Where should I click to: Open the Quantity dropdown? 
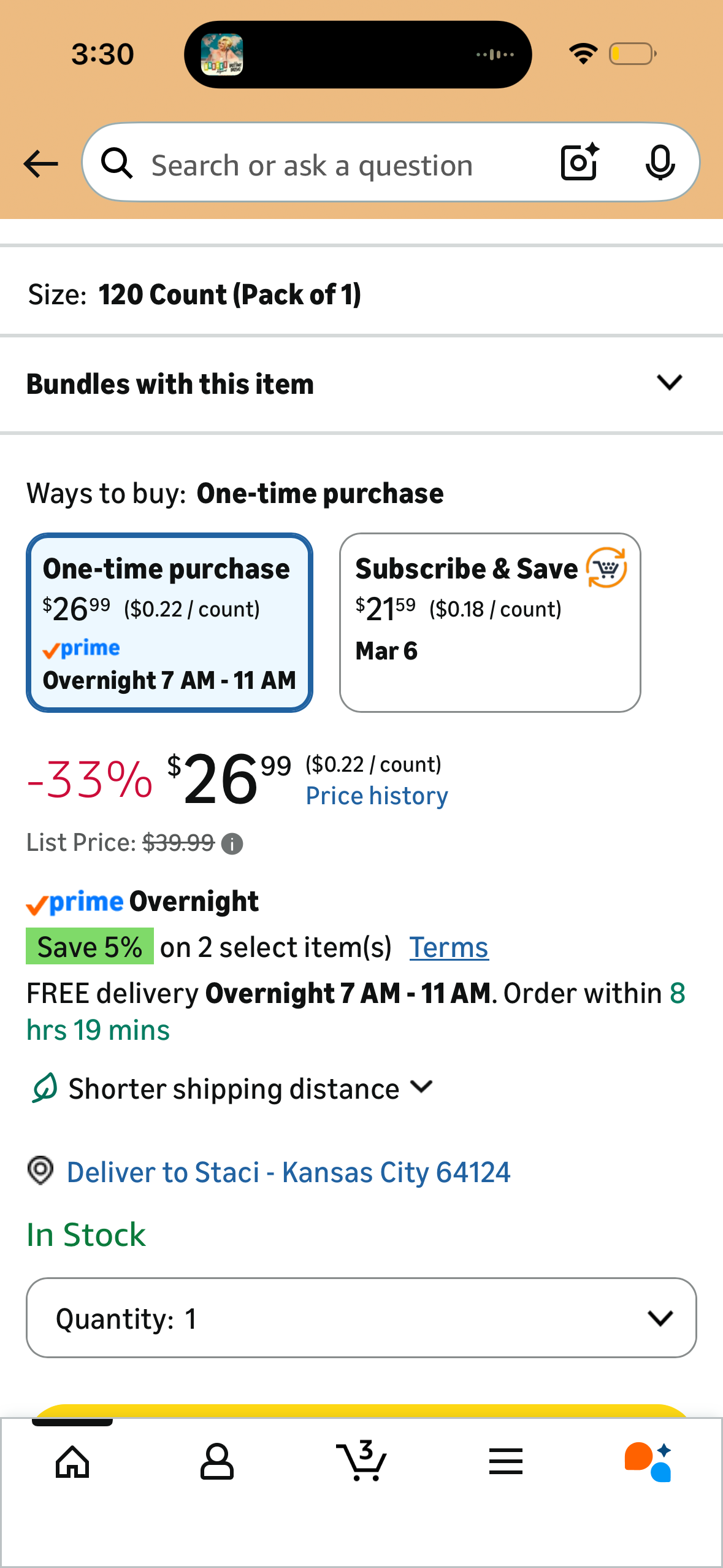[x=361, y=1318]
